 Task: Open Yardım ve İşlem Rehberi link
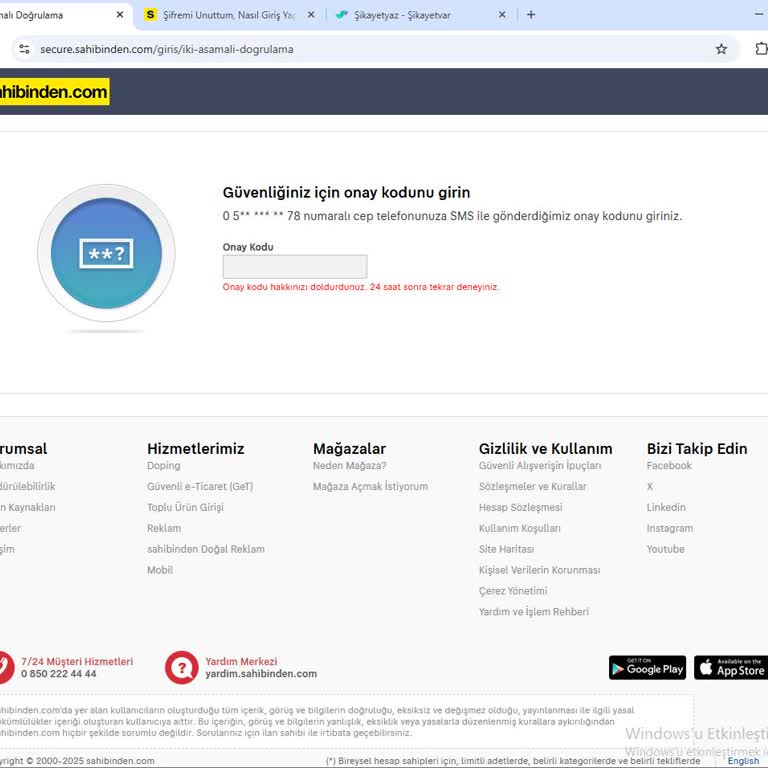click(x=534, y=612)
